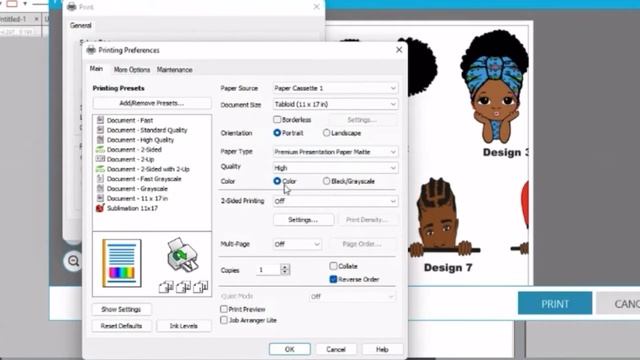
Task: Open the Quality dropdown
Action: 335,168
